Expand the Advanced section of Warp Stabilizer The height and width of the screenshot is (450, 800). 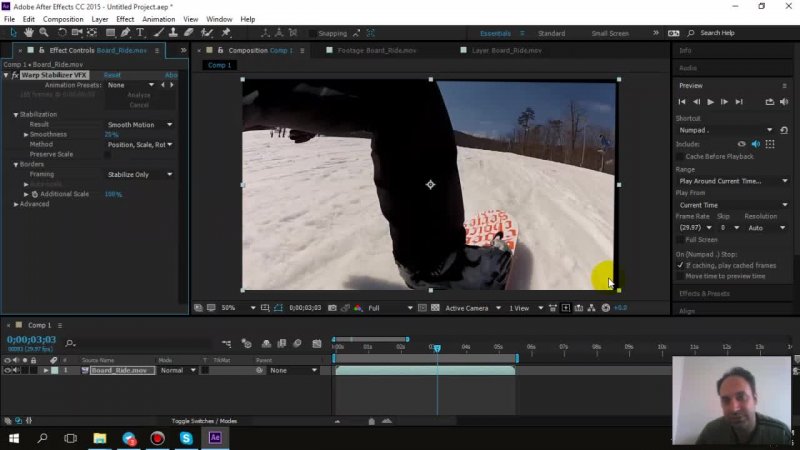[17, 204]
